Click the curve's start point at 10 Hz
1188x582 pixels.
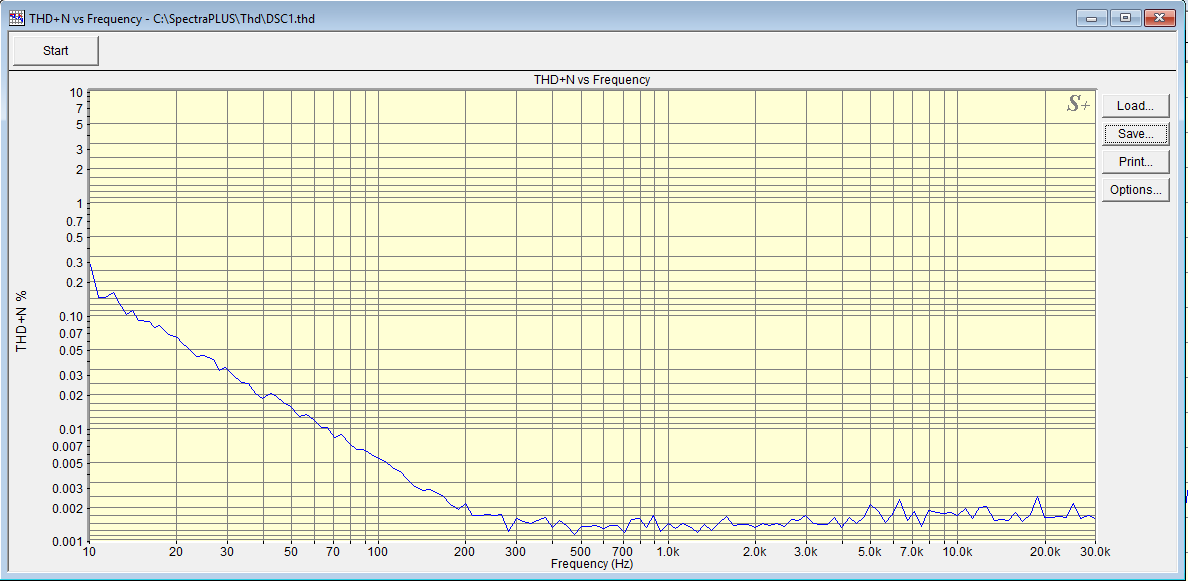[90, 262]
